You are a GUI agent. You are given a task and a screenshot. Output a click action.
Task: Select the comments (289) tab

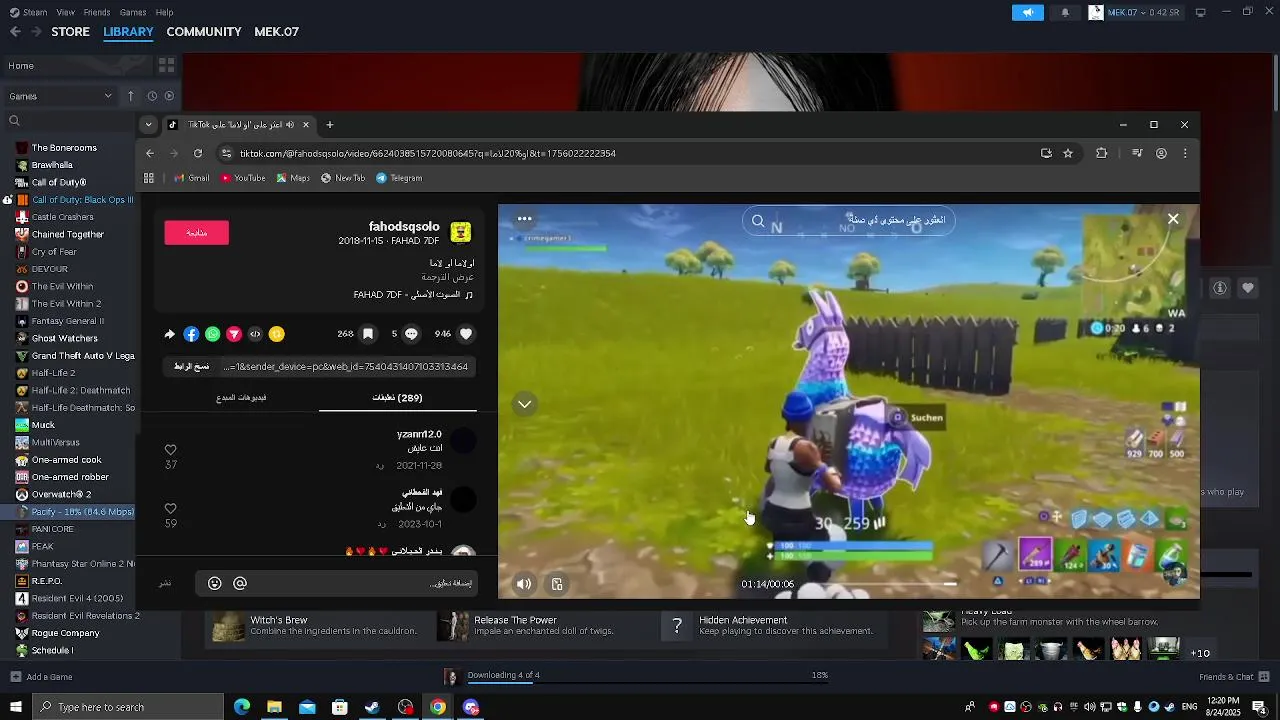coord(397,398)
